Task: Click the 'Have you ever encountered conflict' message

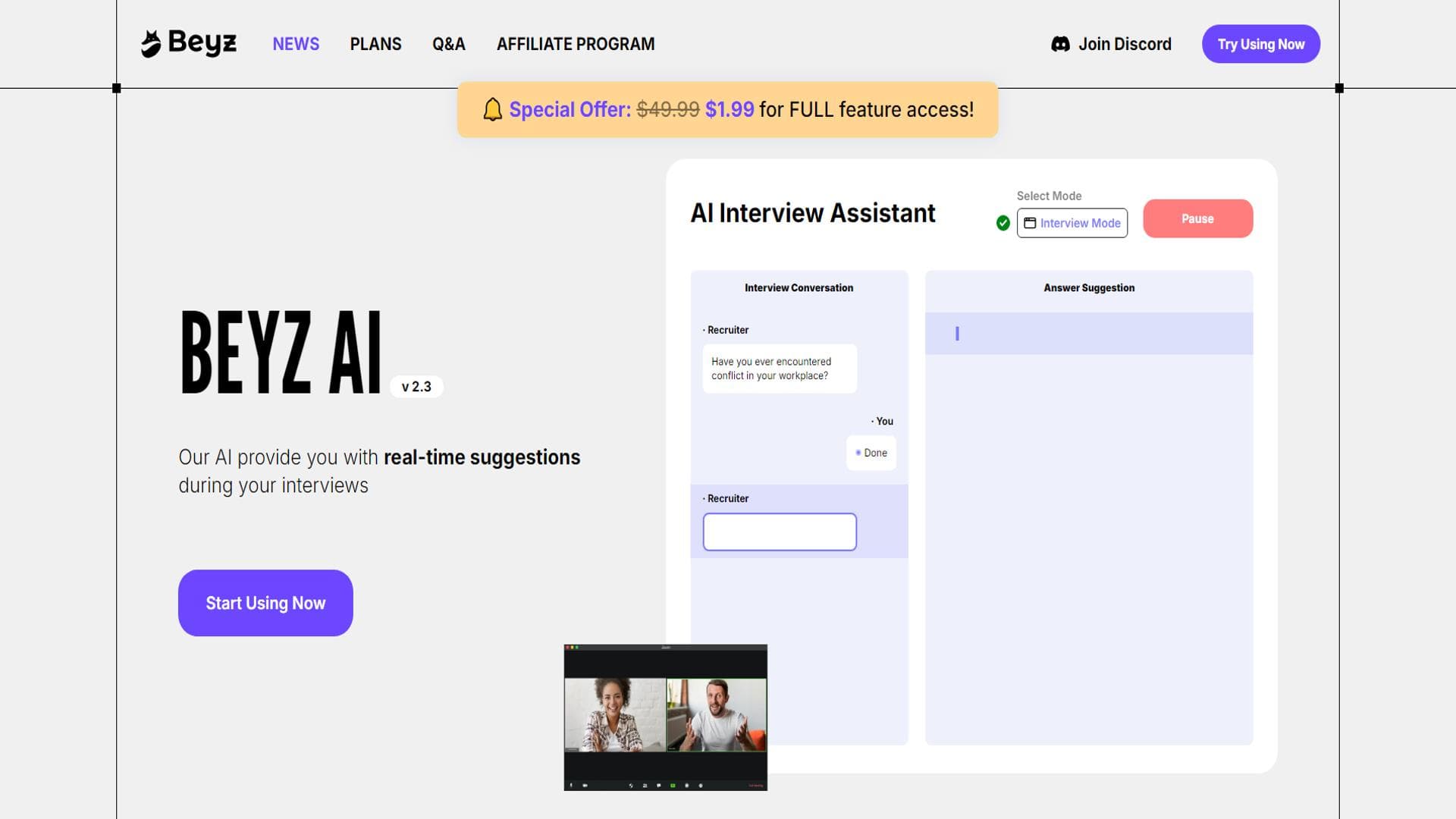Action: tap(780, 369)
